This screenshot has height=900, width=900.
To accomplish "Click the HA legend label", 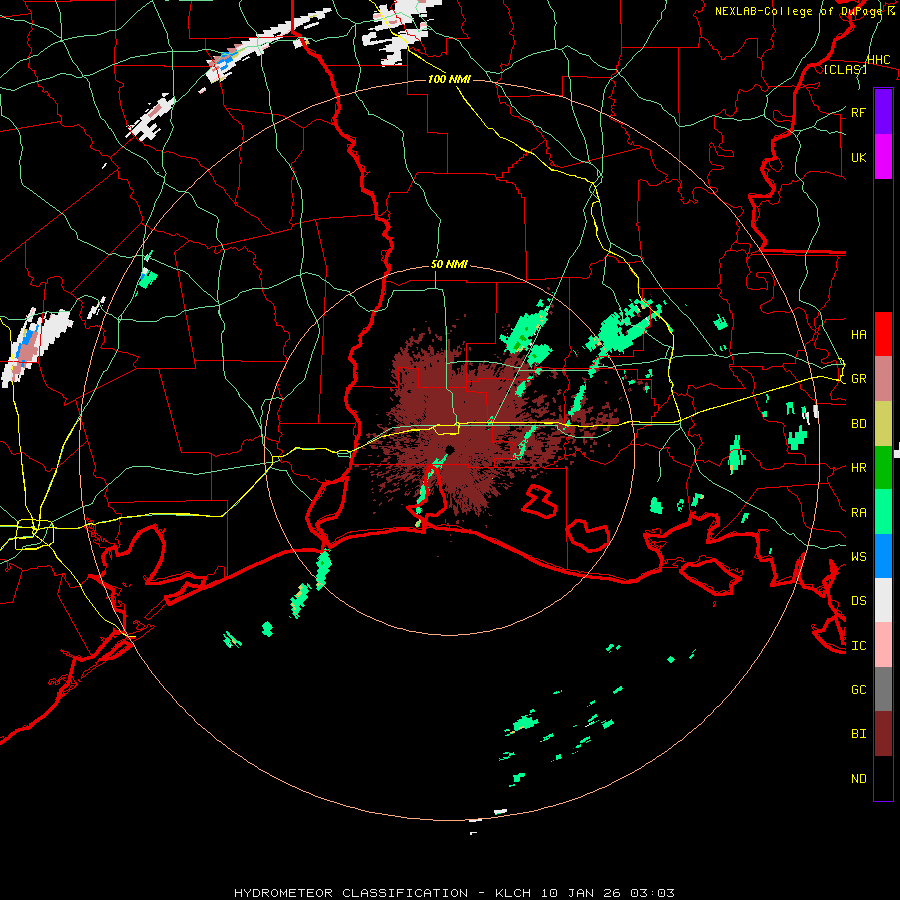I will pos(858,334).
